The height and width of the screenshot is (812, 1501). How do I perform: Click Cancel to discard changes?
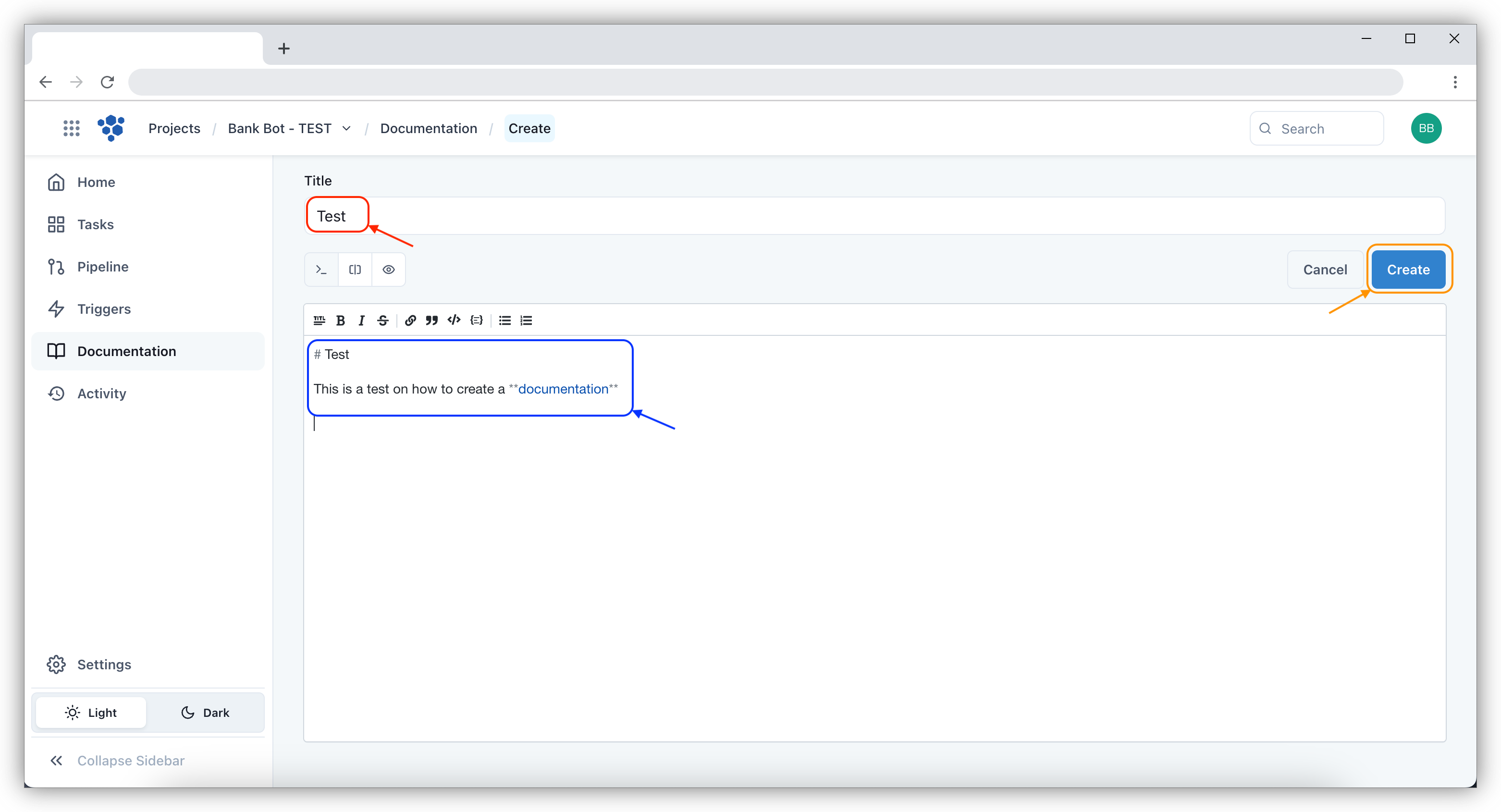click(1326, 269)
